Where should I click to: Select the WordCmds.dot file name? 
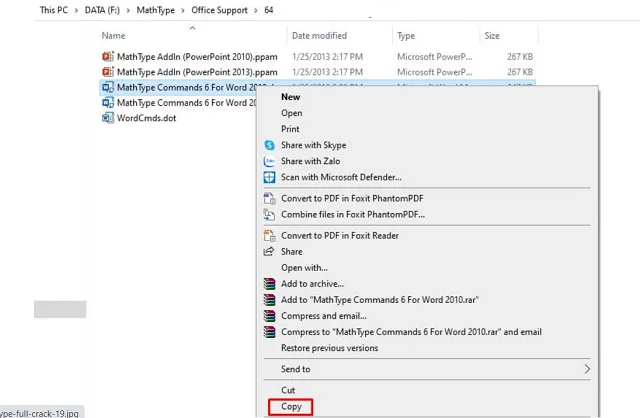(147, 118)
